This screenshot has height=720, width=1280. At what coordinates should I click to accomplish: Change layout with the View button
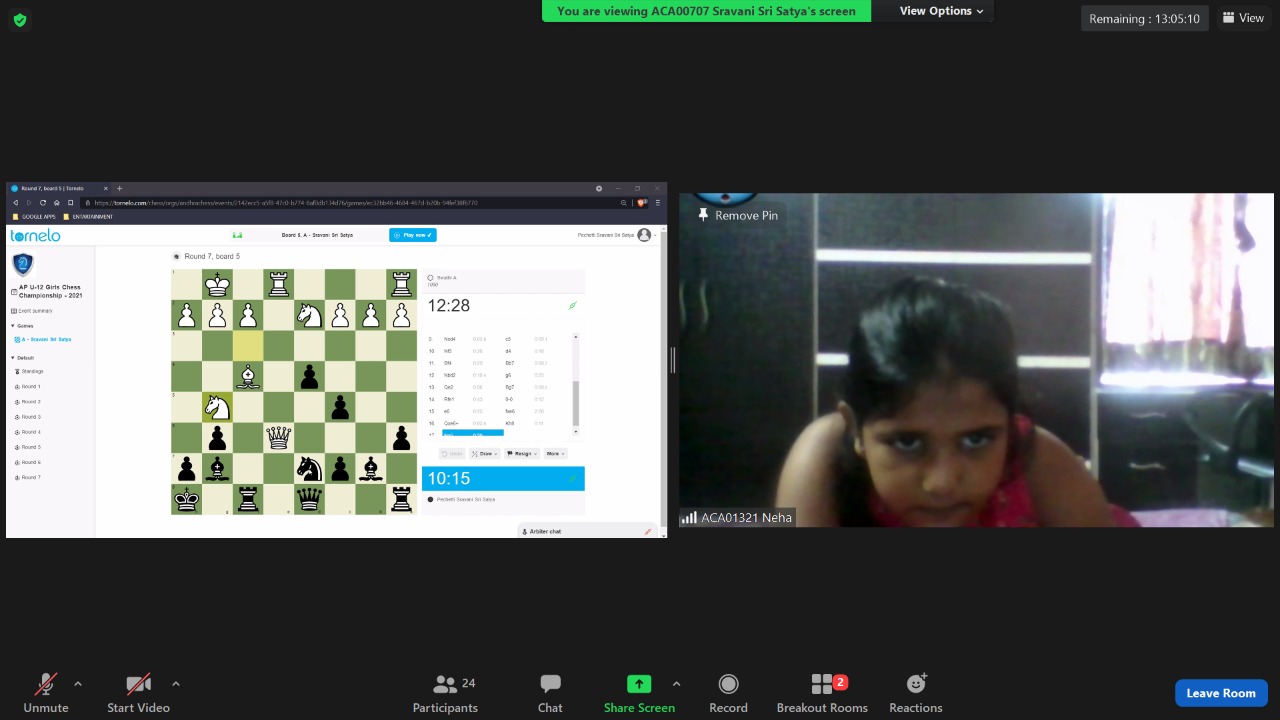1243,18
